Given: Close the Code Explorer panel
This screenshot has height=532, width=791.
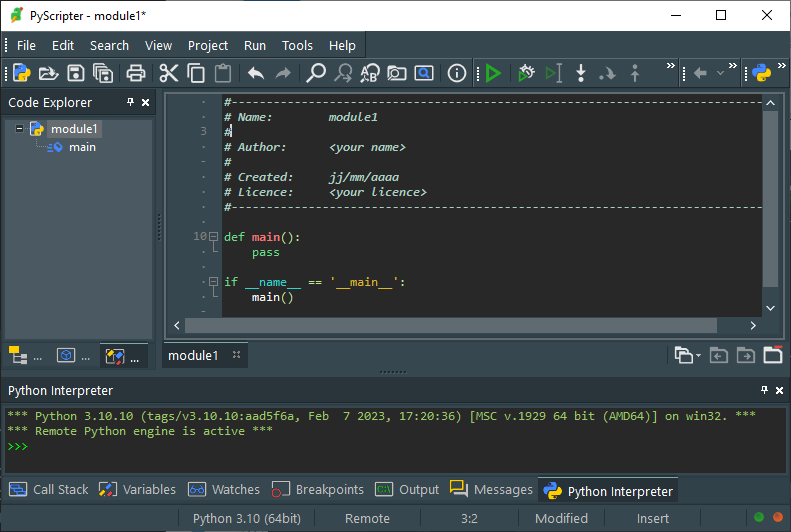Looking at the screenshot, I should point(145,102).
